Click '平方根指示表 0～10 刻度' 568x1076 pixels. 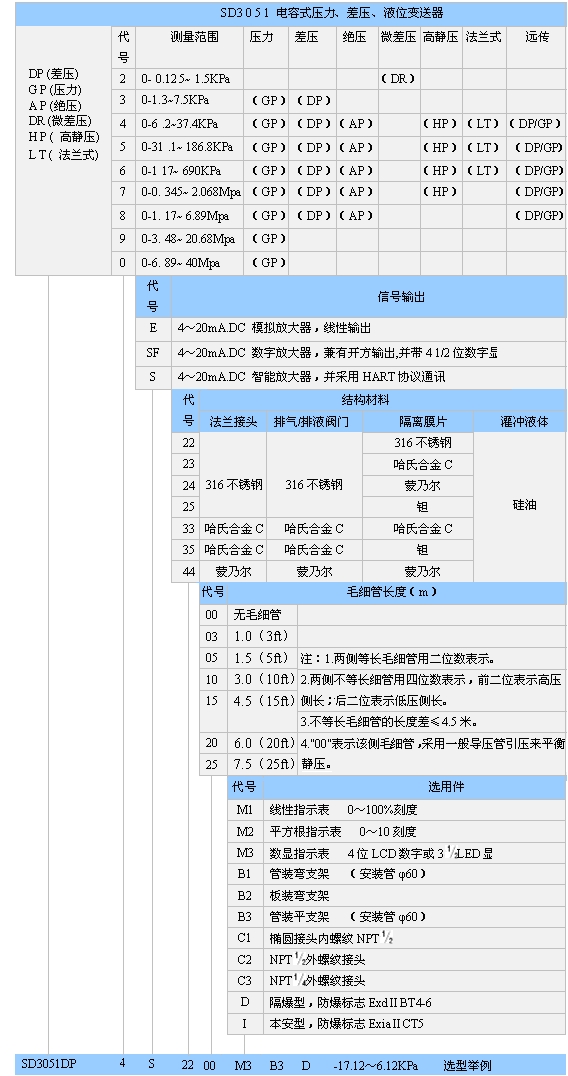click(x=342, y=832)
